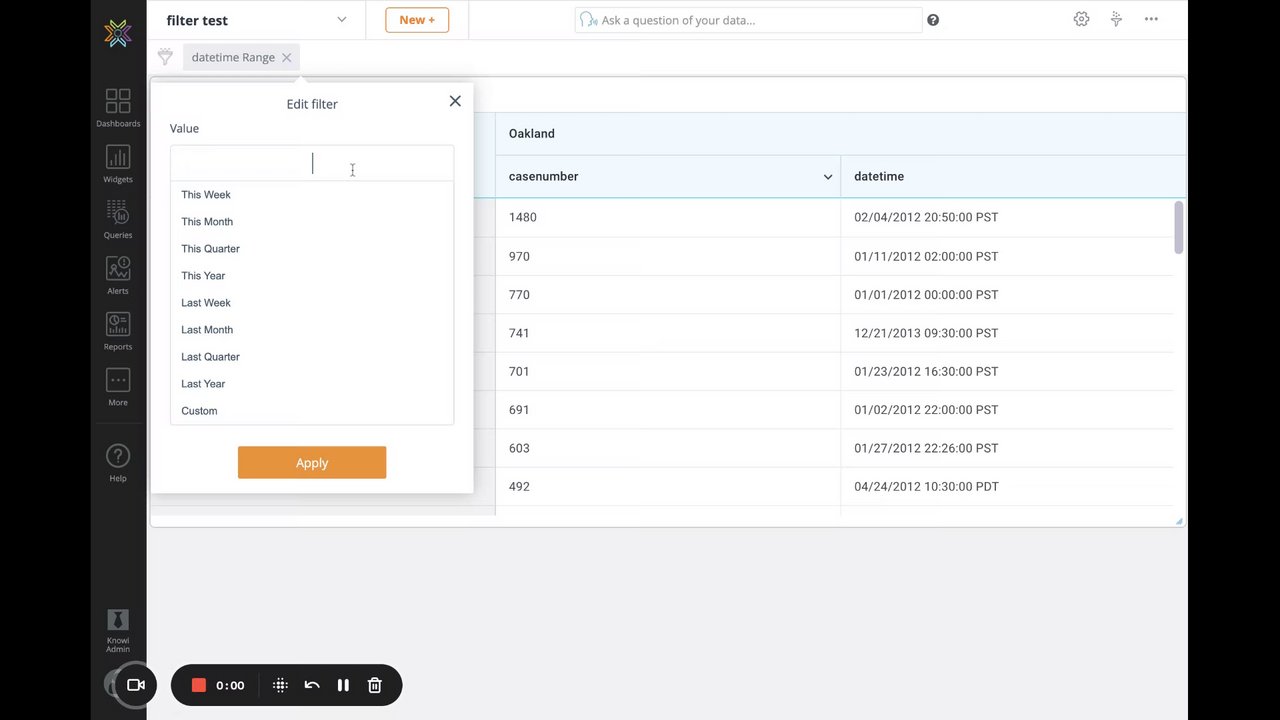This screenshot has height=720, width=1280.
Task: Click the table vertical scrollbar
Action: tap(1179, 228)
